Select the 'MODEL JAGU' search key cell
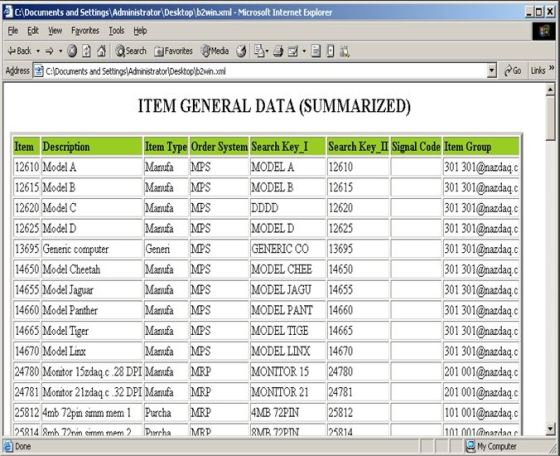 tap(288, 290)
